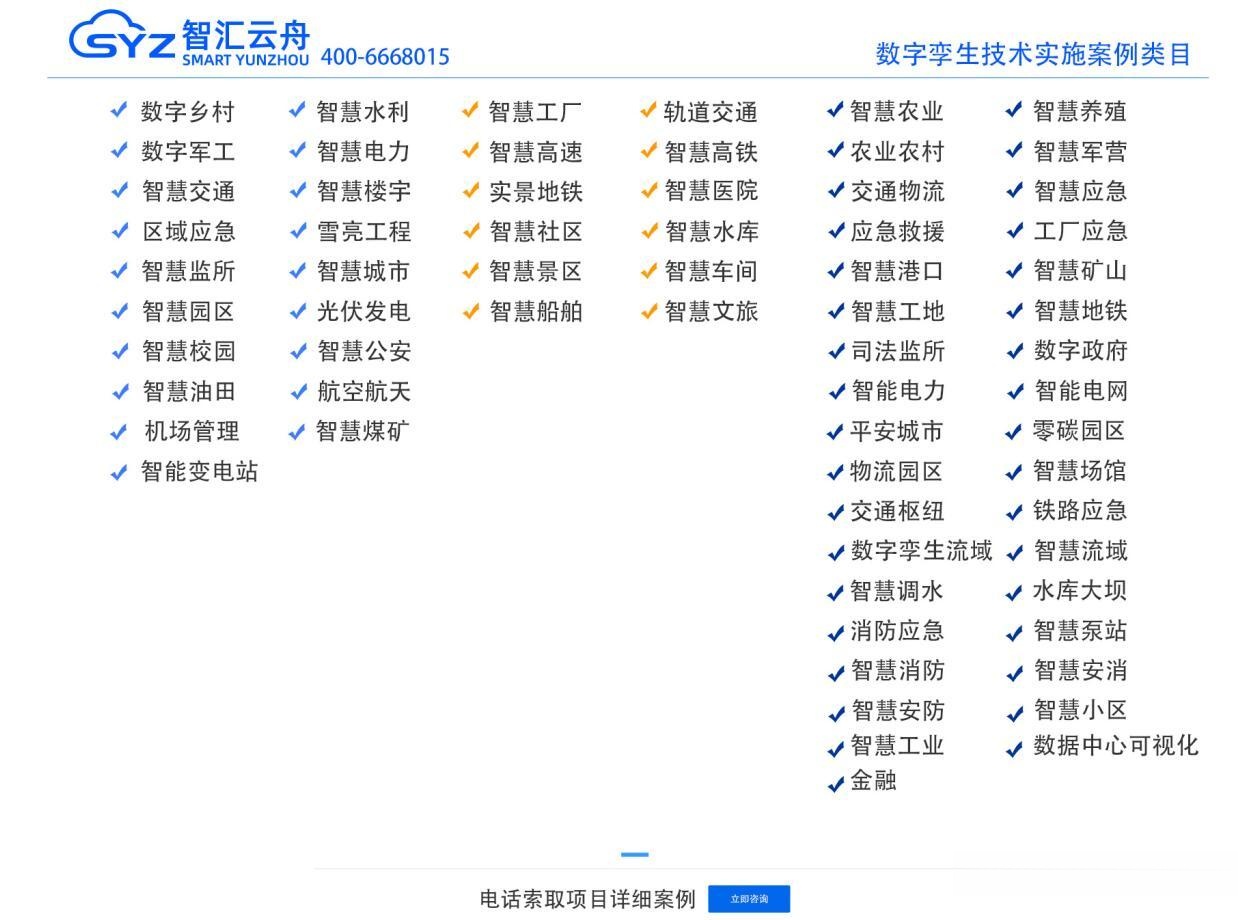
Task: Select the 航空航天 category
Action: (x=364, y=392)
